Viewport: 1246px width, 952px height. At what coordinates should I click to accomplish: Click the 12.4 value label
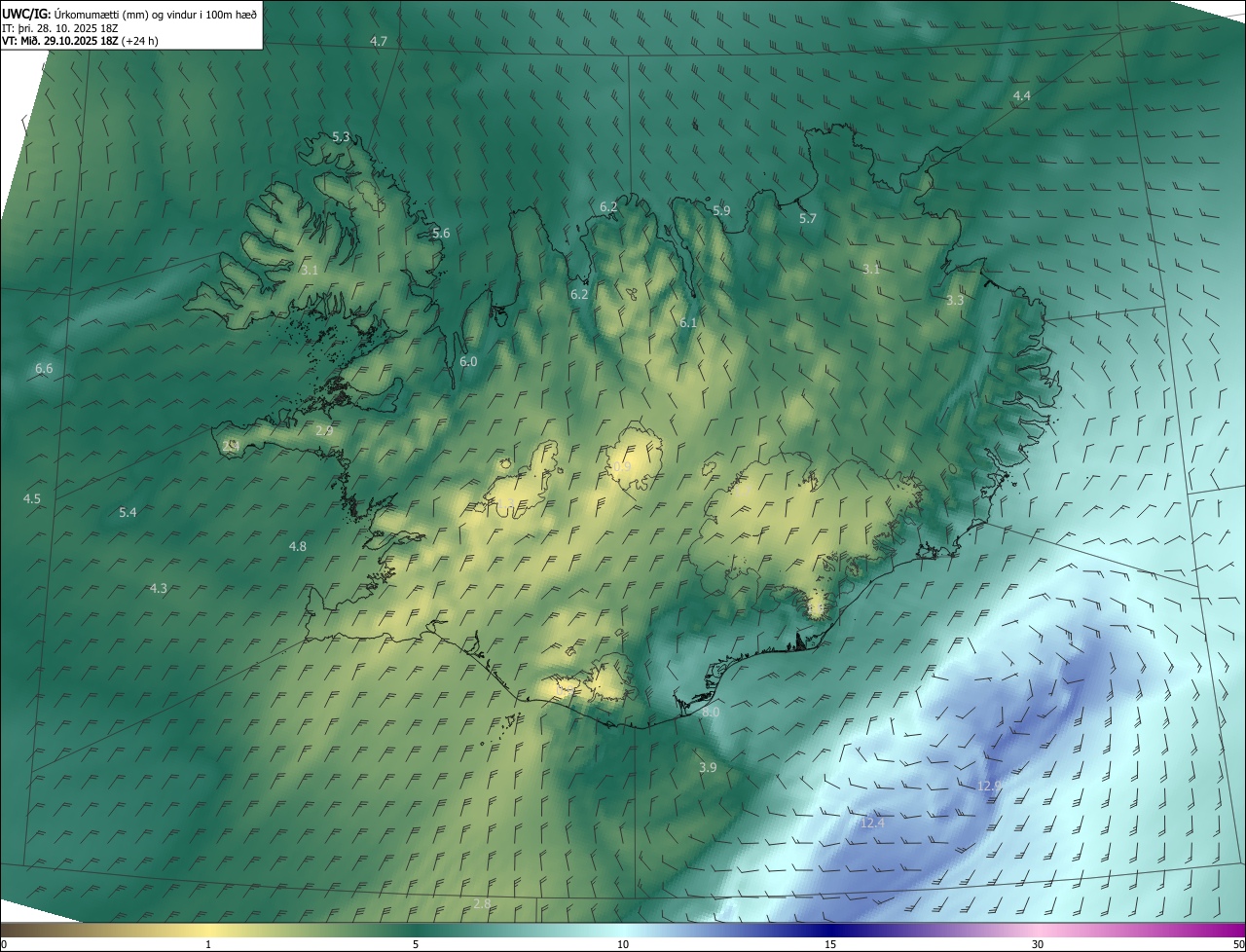click(x=872, y=823)
